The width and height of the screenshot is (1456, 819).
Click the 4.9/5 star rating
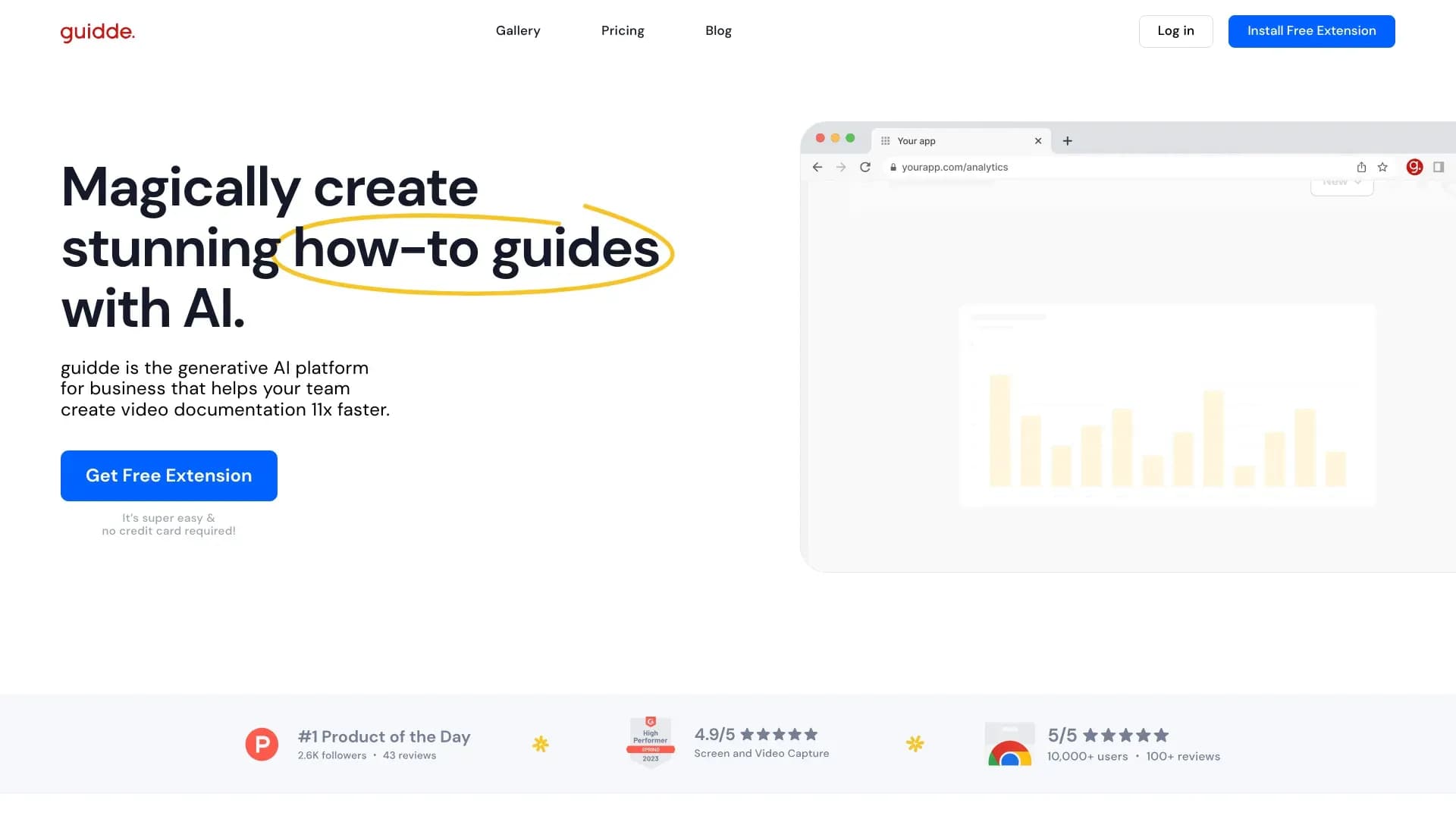pyautogui.click(x=756, y=734)
